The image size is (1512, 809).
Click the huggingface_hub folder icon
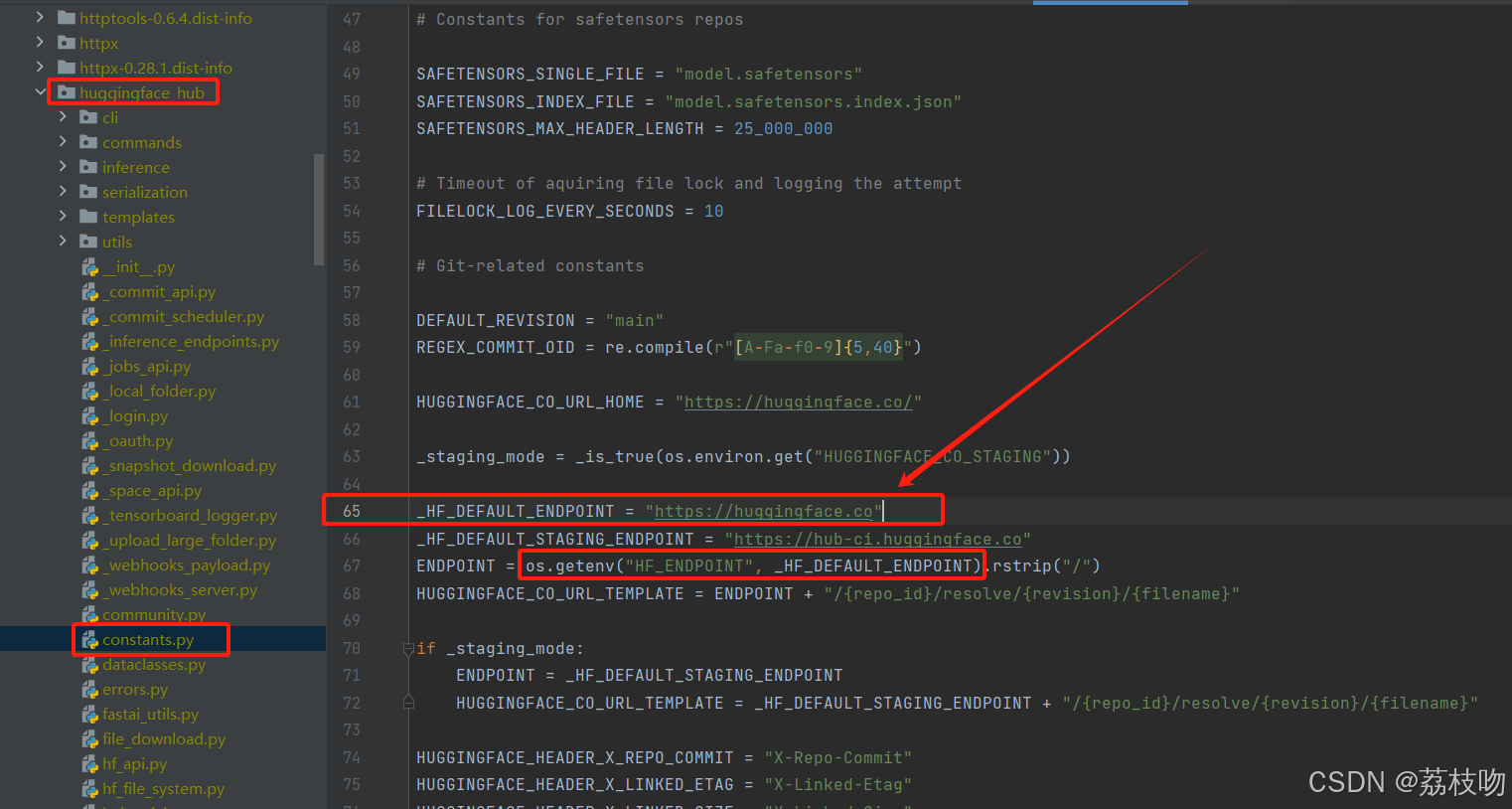point(67,92)
